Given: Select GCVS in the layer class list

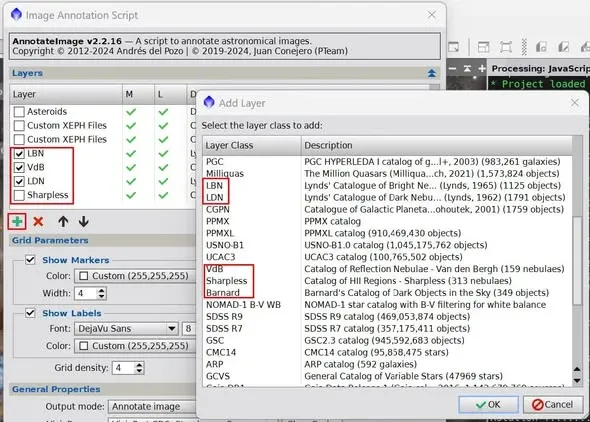Looking at the screenshot, I should pyautogui.click(x=218, y=376).
